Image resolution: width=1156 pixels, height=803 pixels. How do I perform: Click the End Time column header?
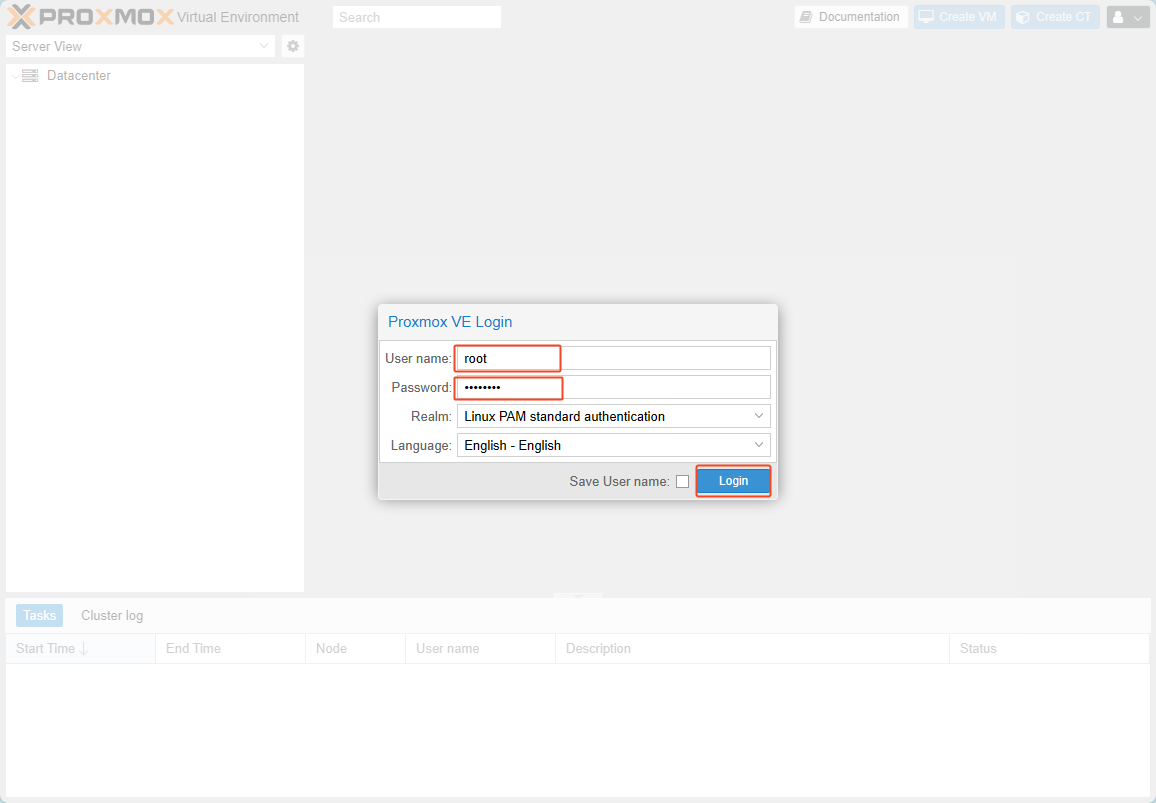231,649
